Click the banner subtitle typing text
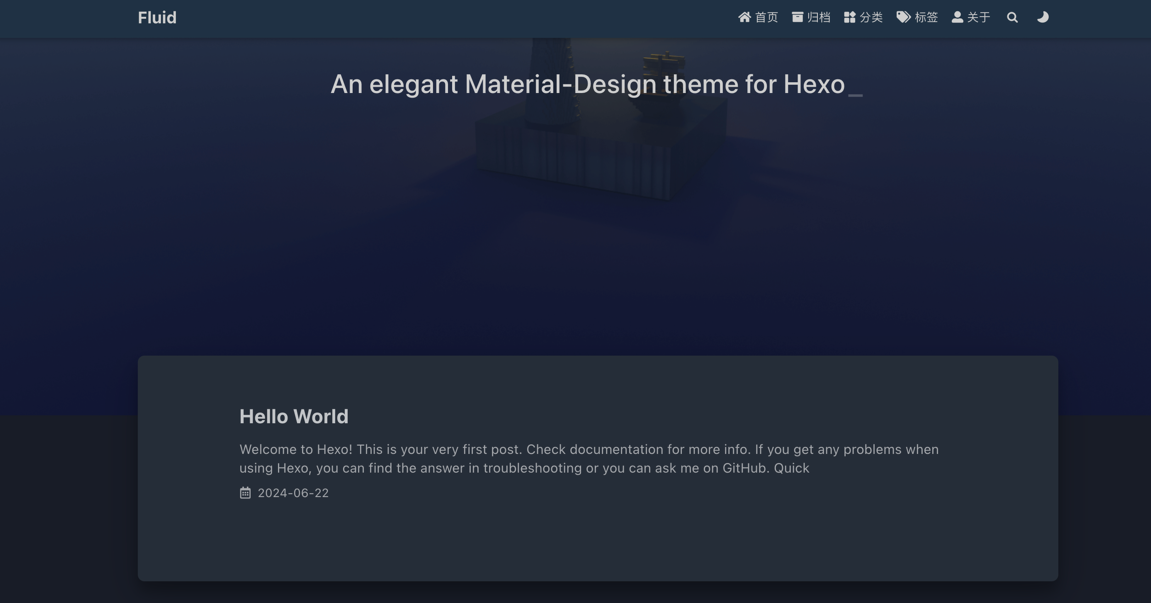Viewport: 1151px width, 603px height. tap(587, 85)
